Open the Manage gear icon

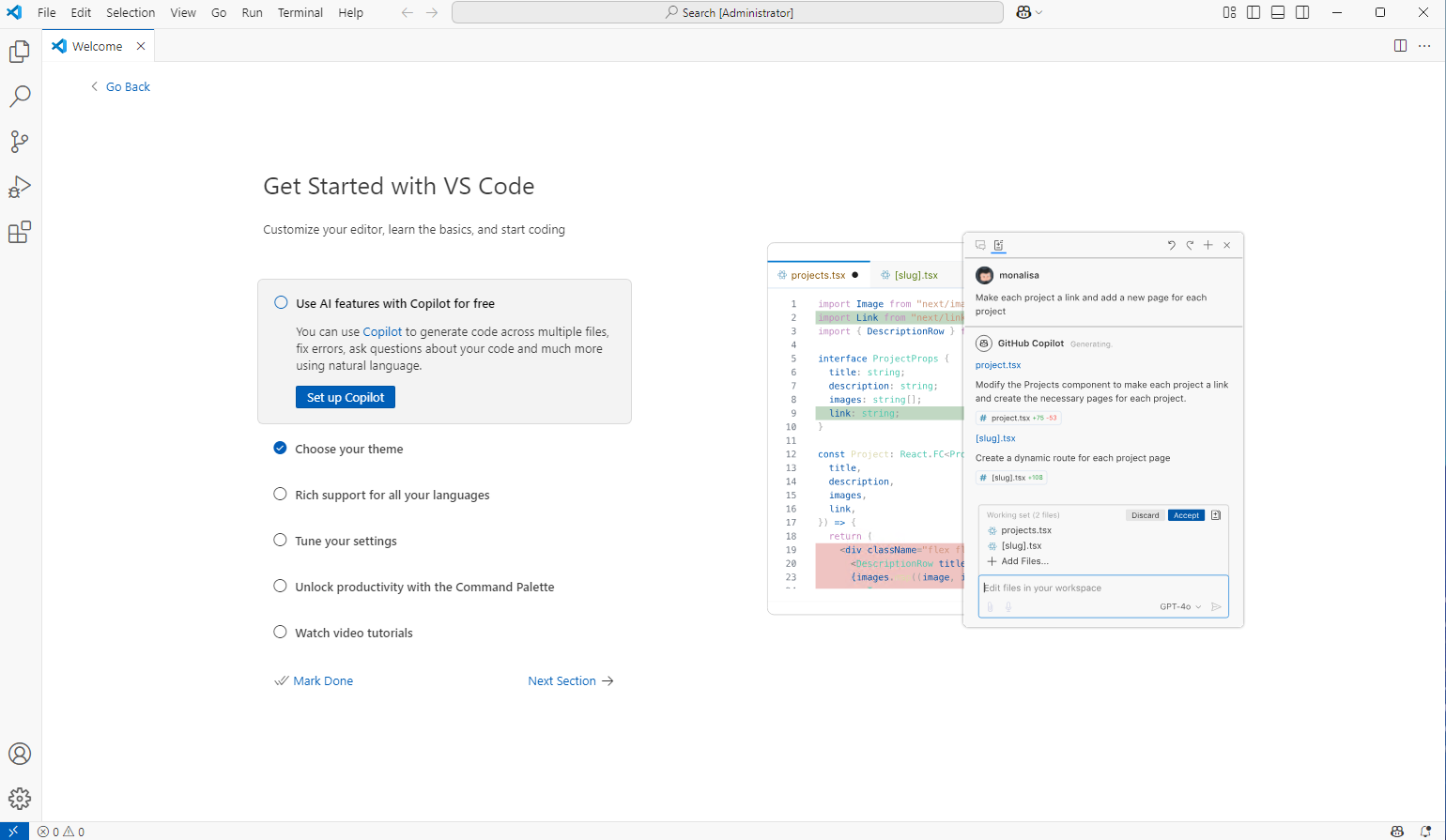[x=20, y=799]
